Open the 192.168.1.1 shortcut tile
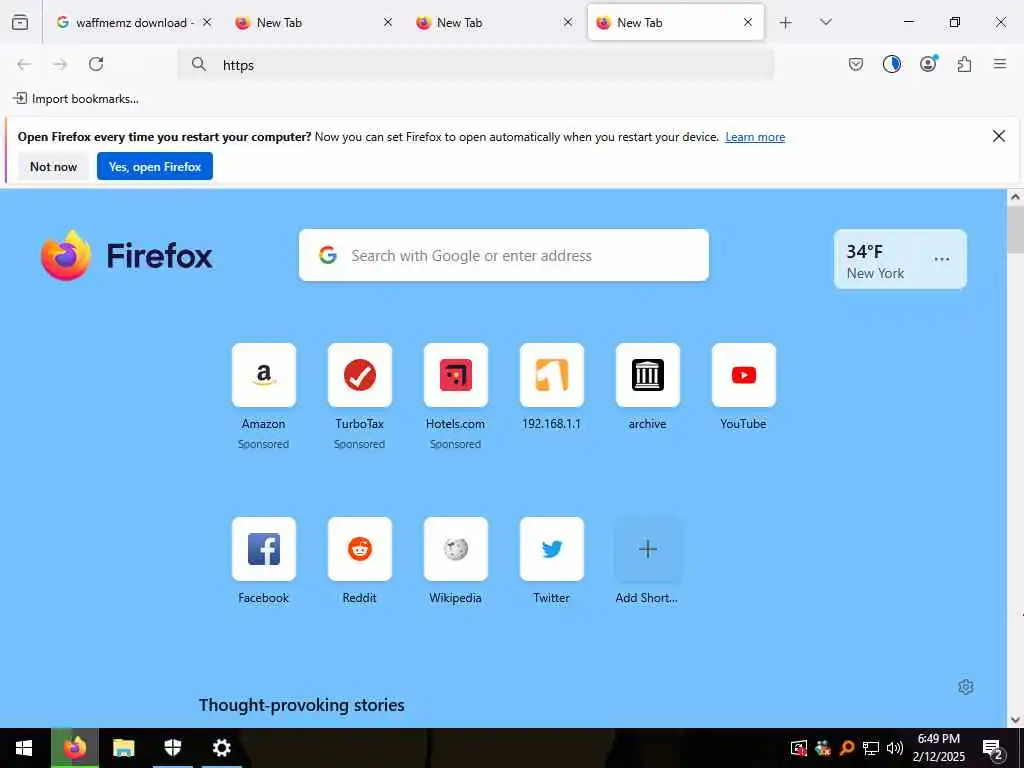The width and height of the screenshot is (1024, 768). 552,376
